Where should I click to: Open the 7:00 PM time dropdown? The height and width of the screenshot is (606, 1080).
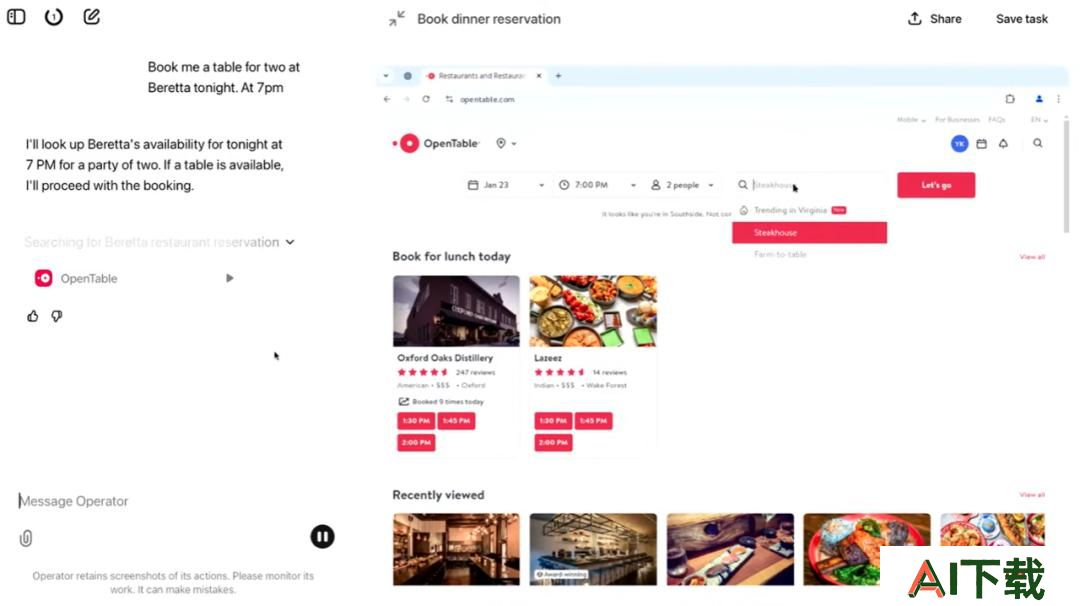598,185
